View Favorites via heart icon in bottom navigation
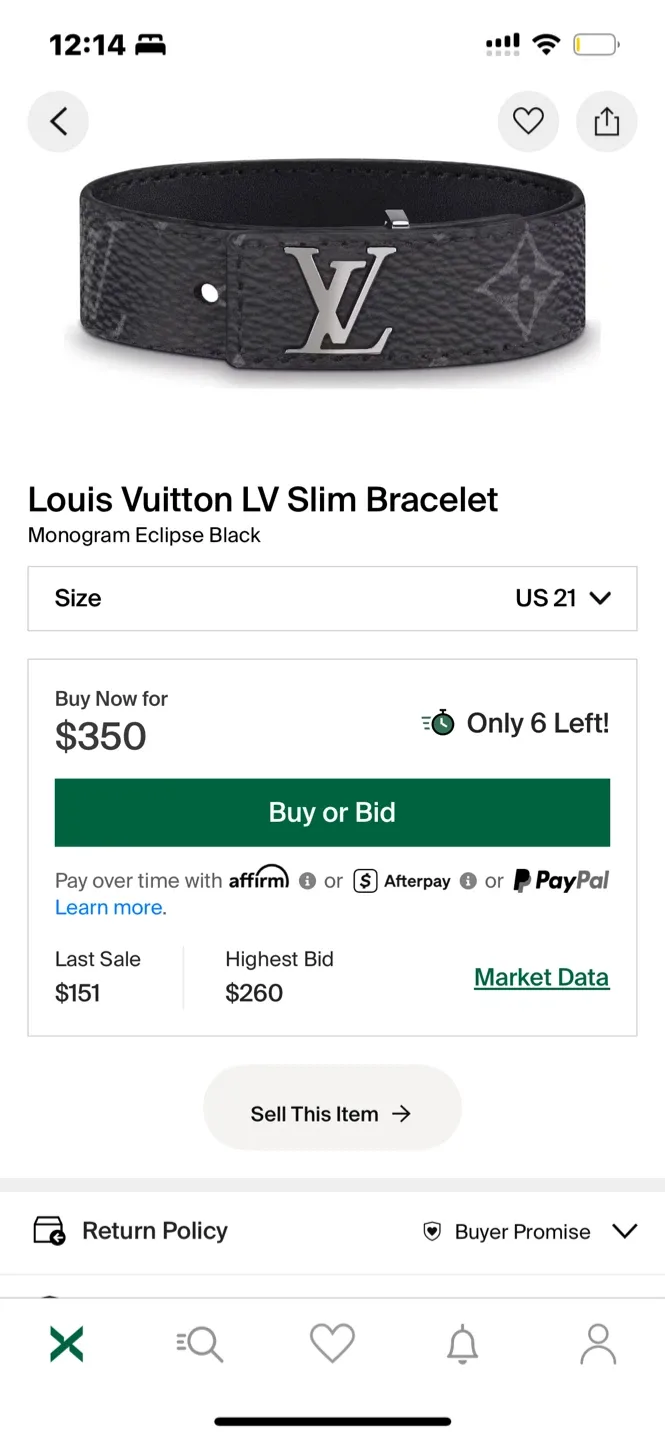Screen dimensions: 665x1440 [x=332, y=1343]
